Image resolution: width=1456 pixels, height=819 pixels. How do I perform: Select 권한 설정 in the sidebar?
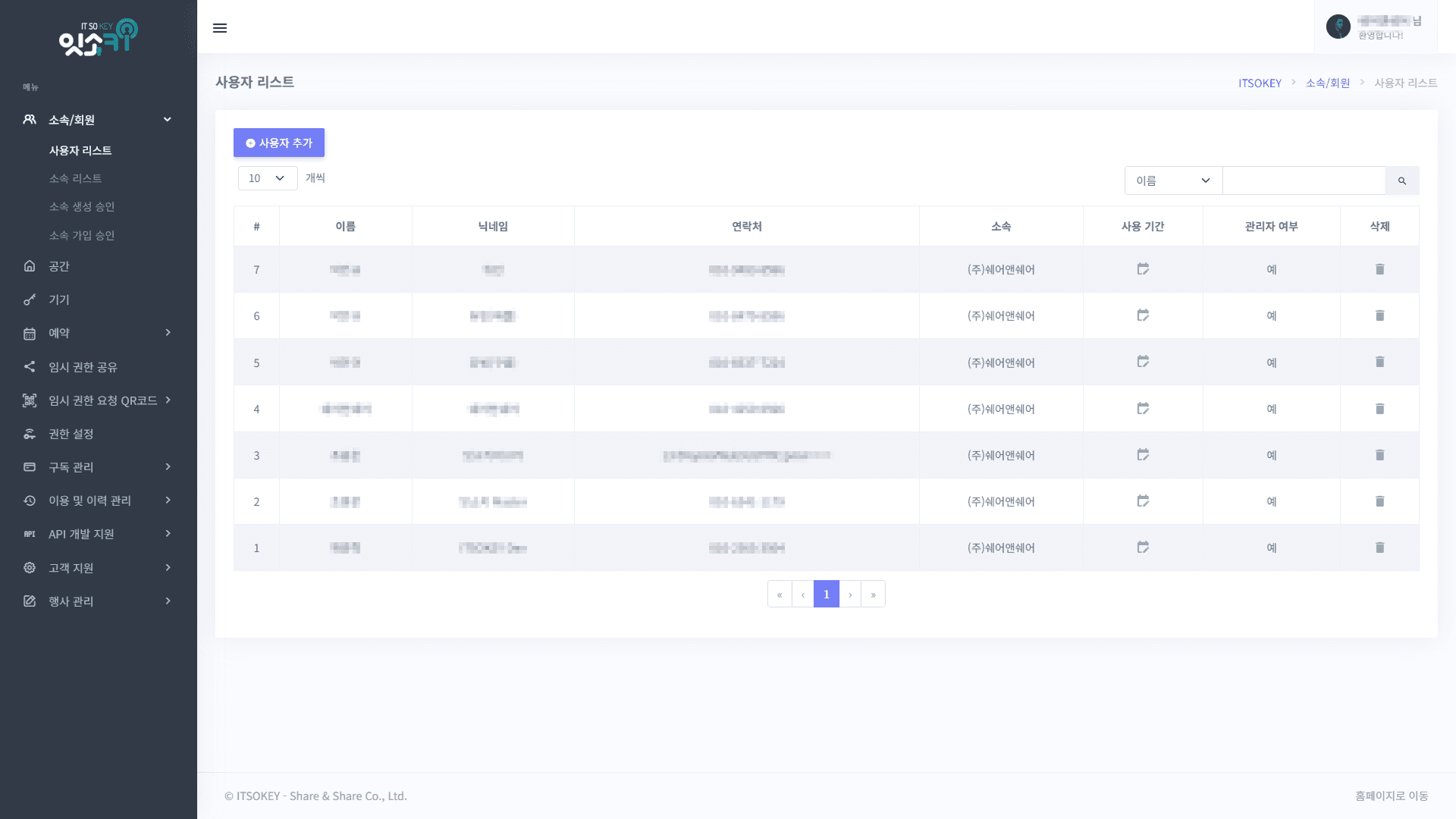click(71, 434)
